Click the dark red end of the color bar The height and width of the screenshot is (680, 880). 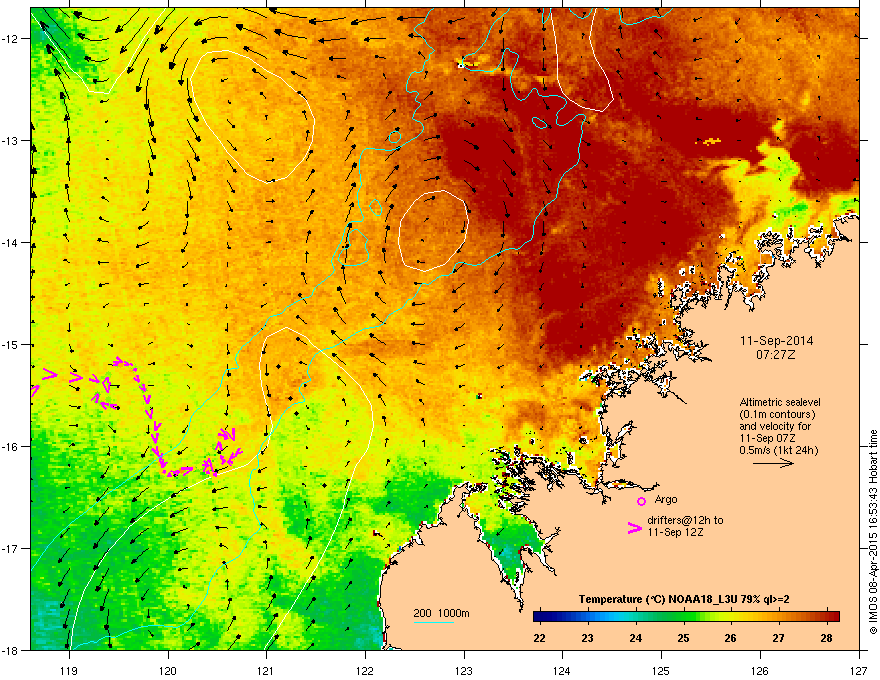pos(833,617)
